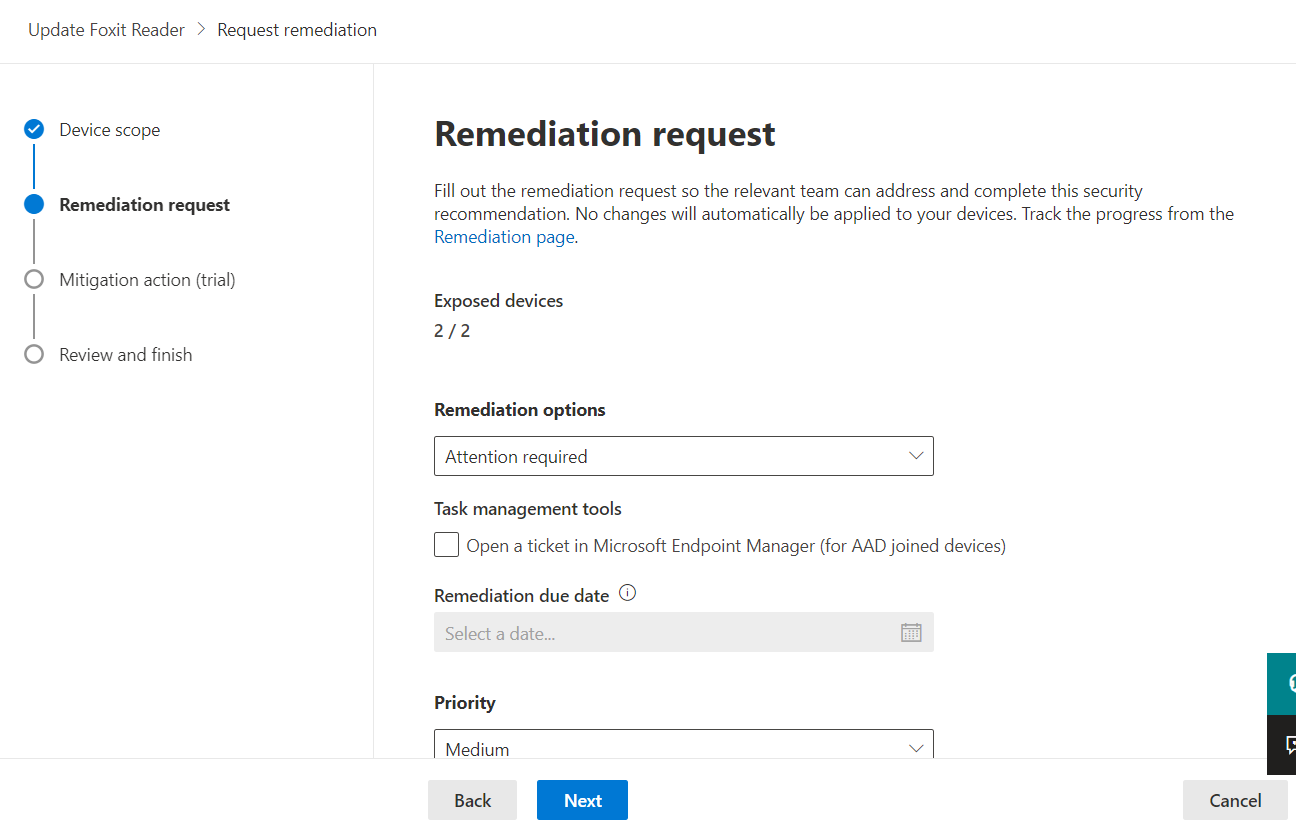The height and width of the screenshot is (828, 1296).
Task: Click the blue Next button
Action: coord(582,800)
